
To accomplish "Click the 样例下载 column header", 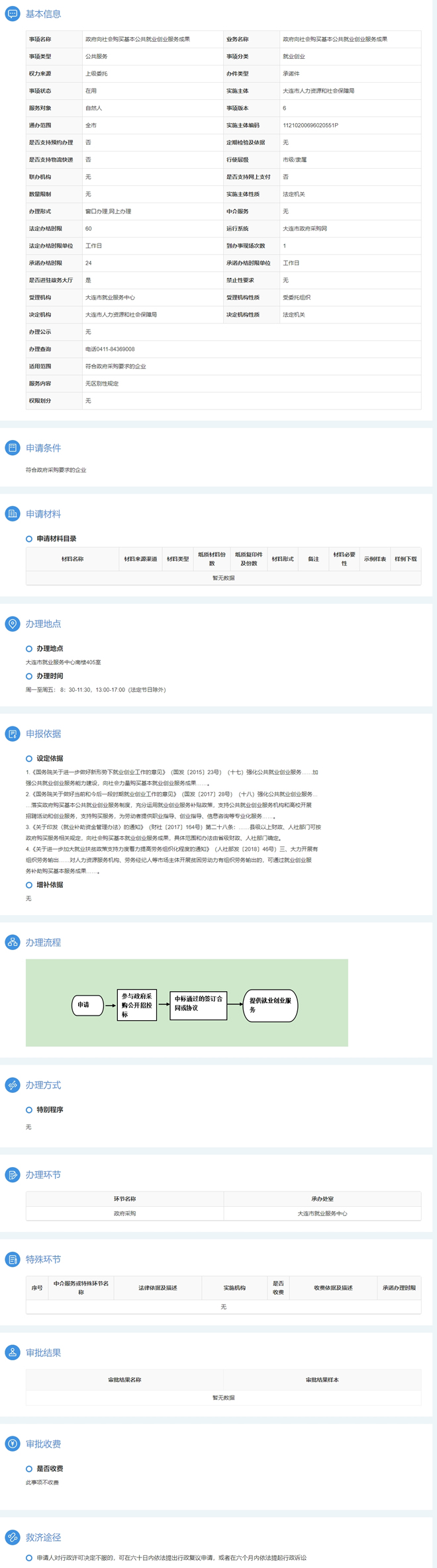I will click(406, 559).
